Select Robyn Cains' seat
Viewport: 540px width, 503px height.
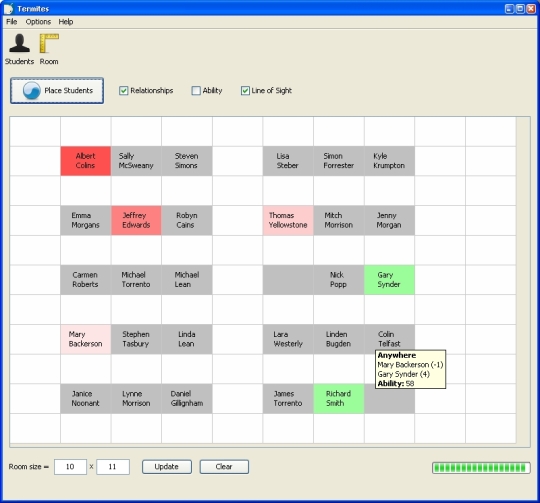click(x=187, y=220)
